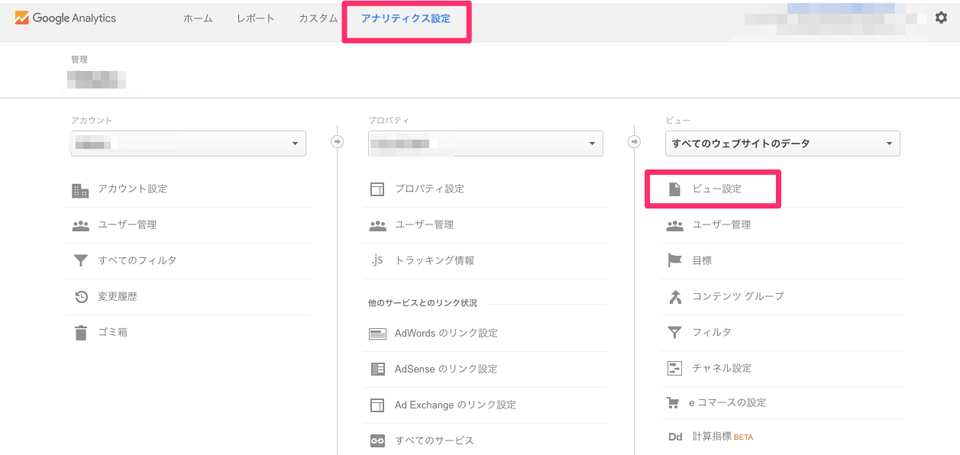Open プロパティ設定 link
The height and width of the screenshot is (455, 960).
coord(429,189)
